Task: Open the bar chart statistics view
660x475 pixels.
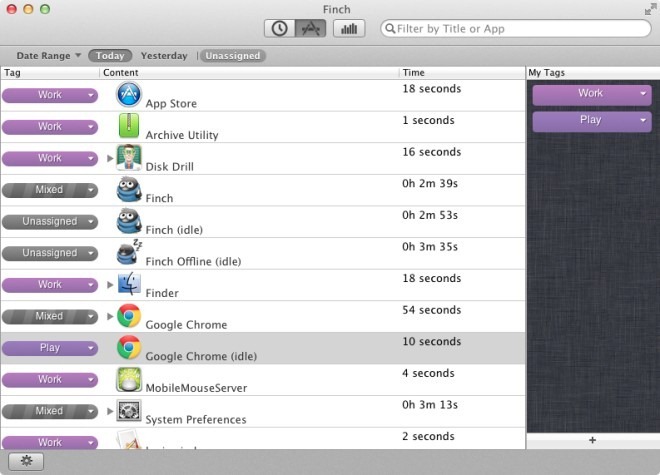Action: tap(349, 29)
